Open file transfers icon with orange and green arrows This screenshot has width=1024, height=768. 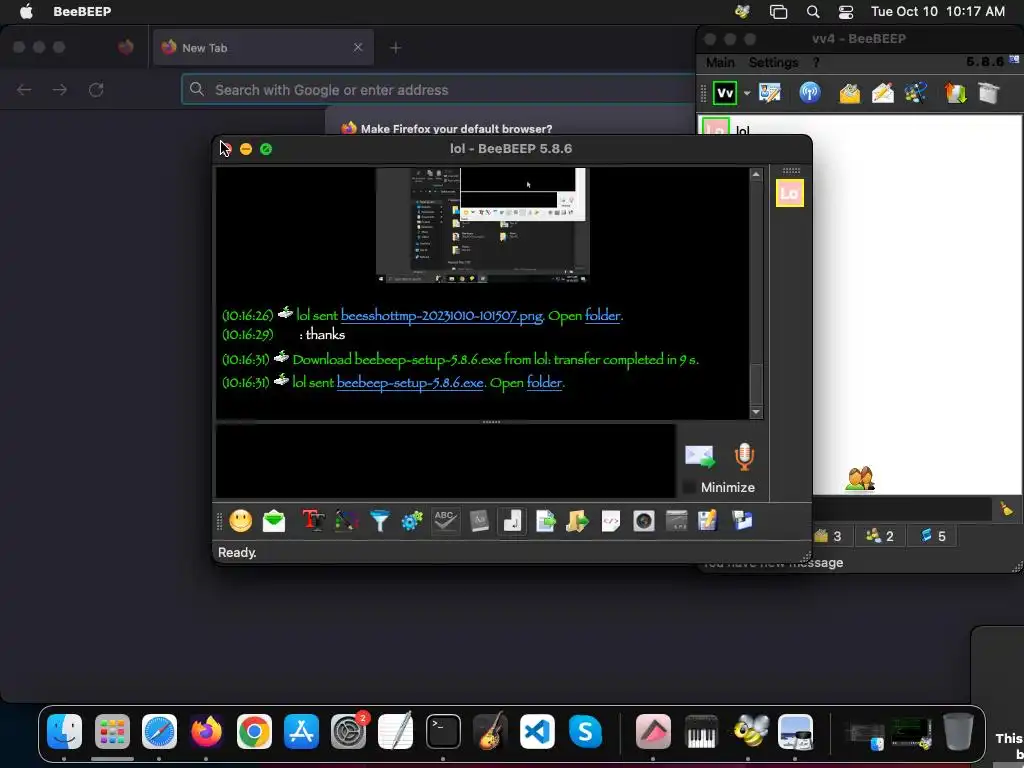pos(955,93)
